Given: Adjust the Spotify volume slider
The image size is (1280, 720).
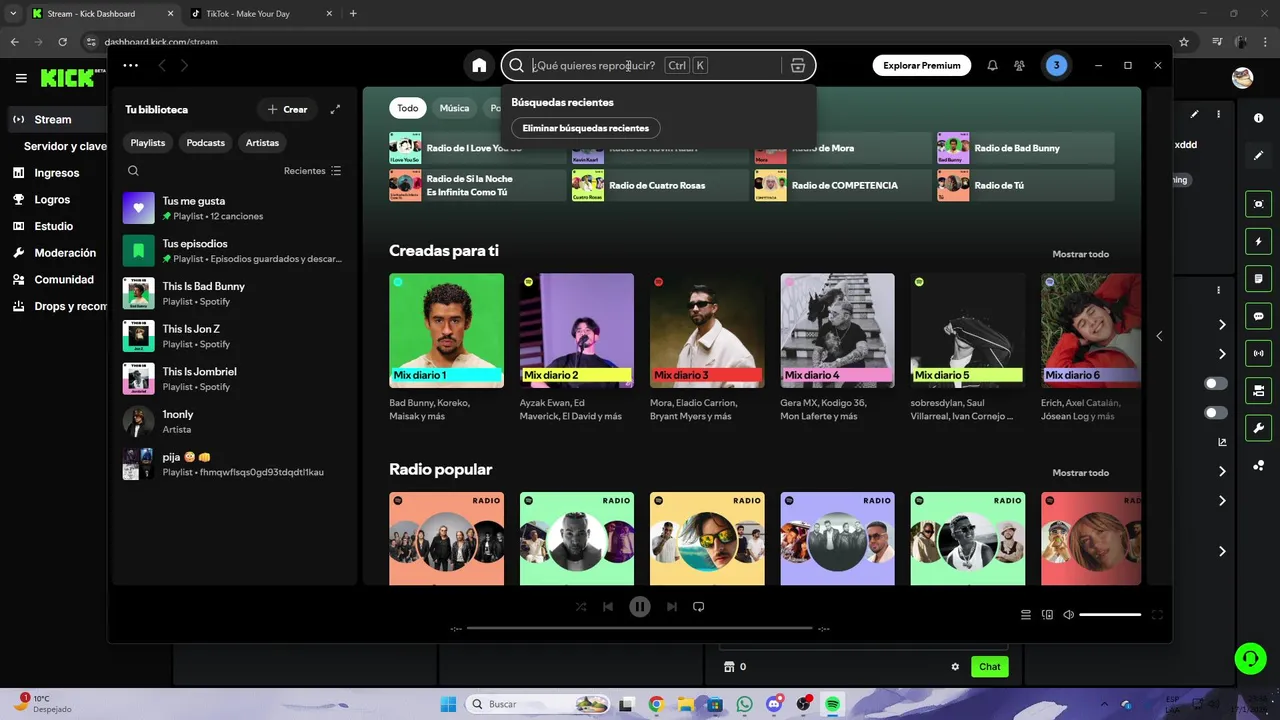Looking at the screenshot, I should click(1110, 615).
